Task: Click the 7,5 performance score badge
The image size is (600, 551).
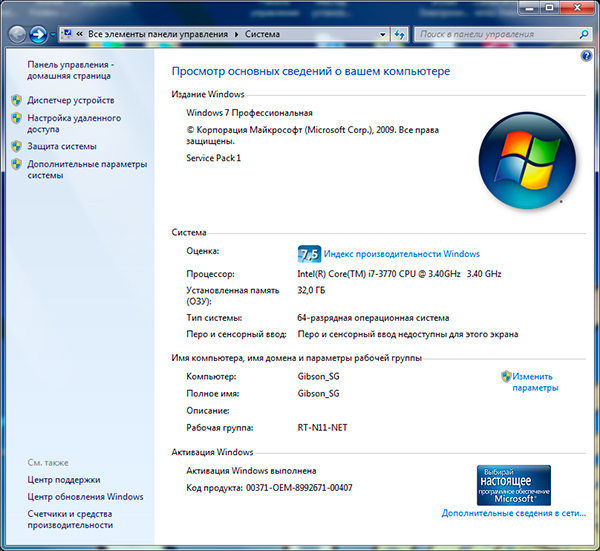Action: pos(309,254)
